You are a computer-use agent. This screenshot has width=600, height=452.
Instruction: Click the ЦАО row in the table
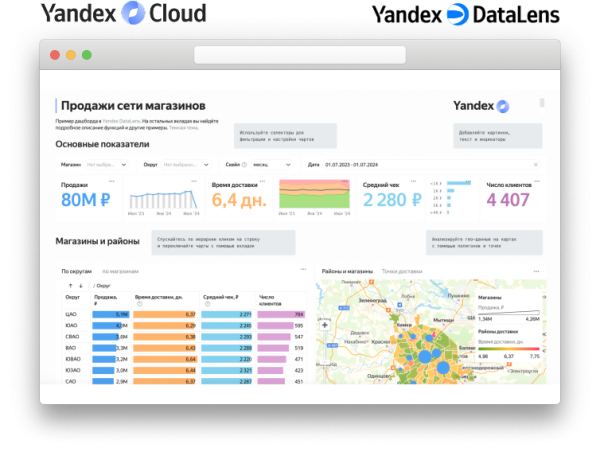tap(184, 314)
